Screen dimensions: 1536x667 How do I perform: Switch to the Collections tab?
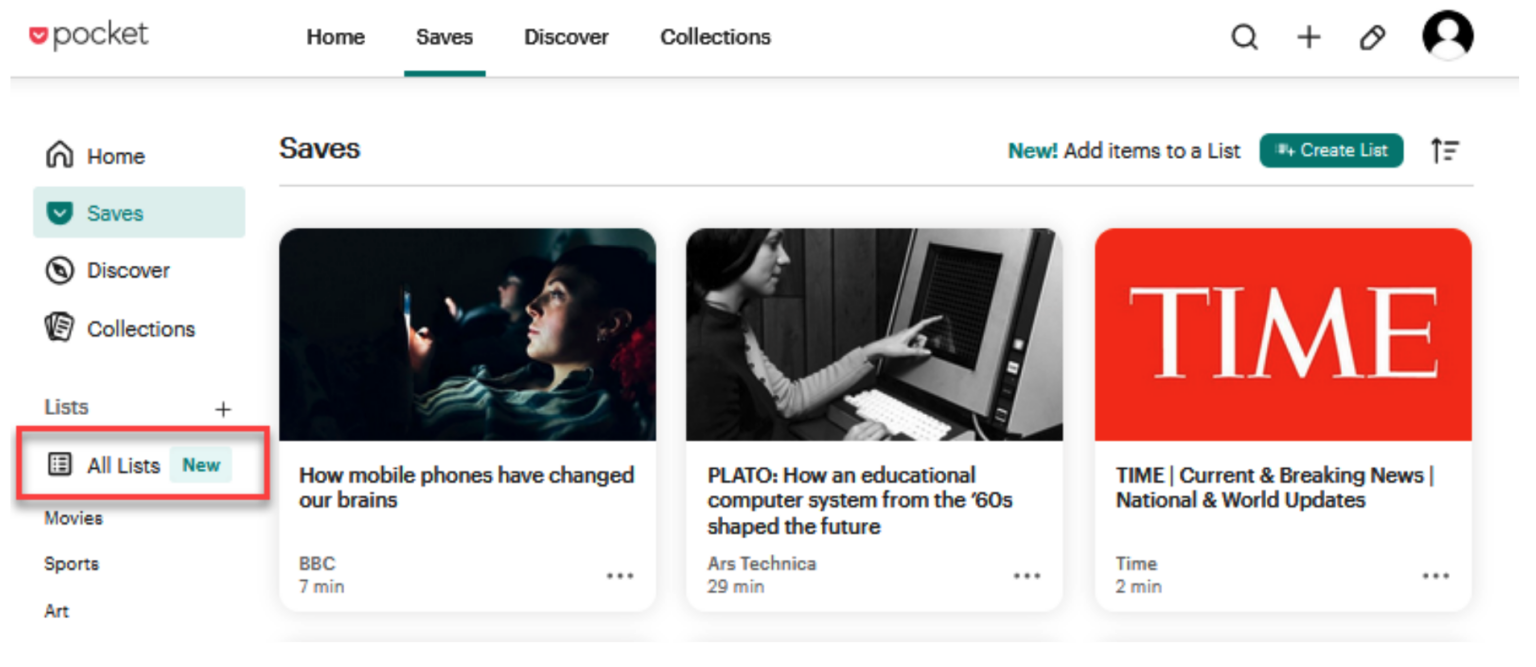point(715,37)
